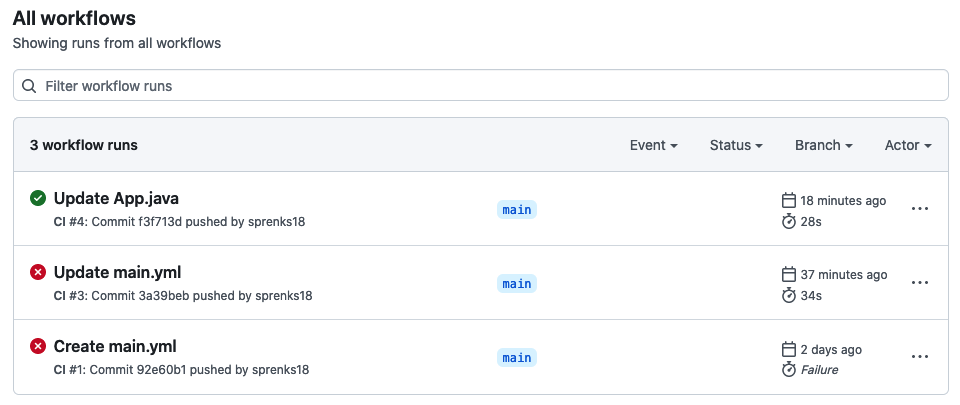The width and height of the screenshot is (960, 405).
Task: Expand the Actor filter dropdown
Action: tap(908, 145)
